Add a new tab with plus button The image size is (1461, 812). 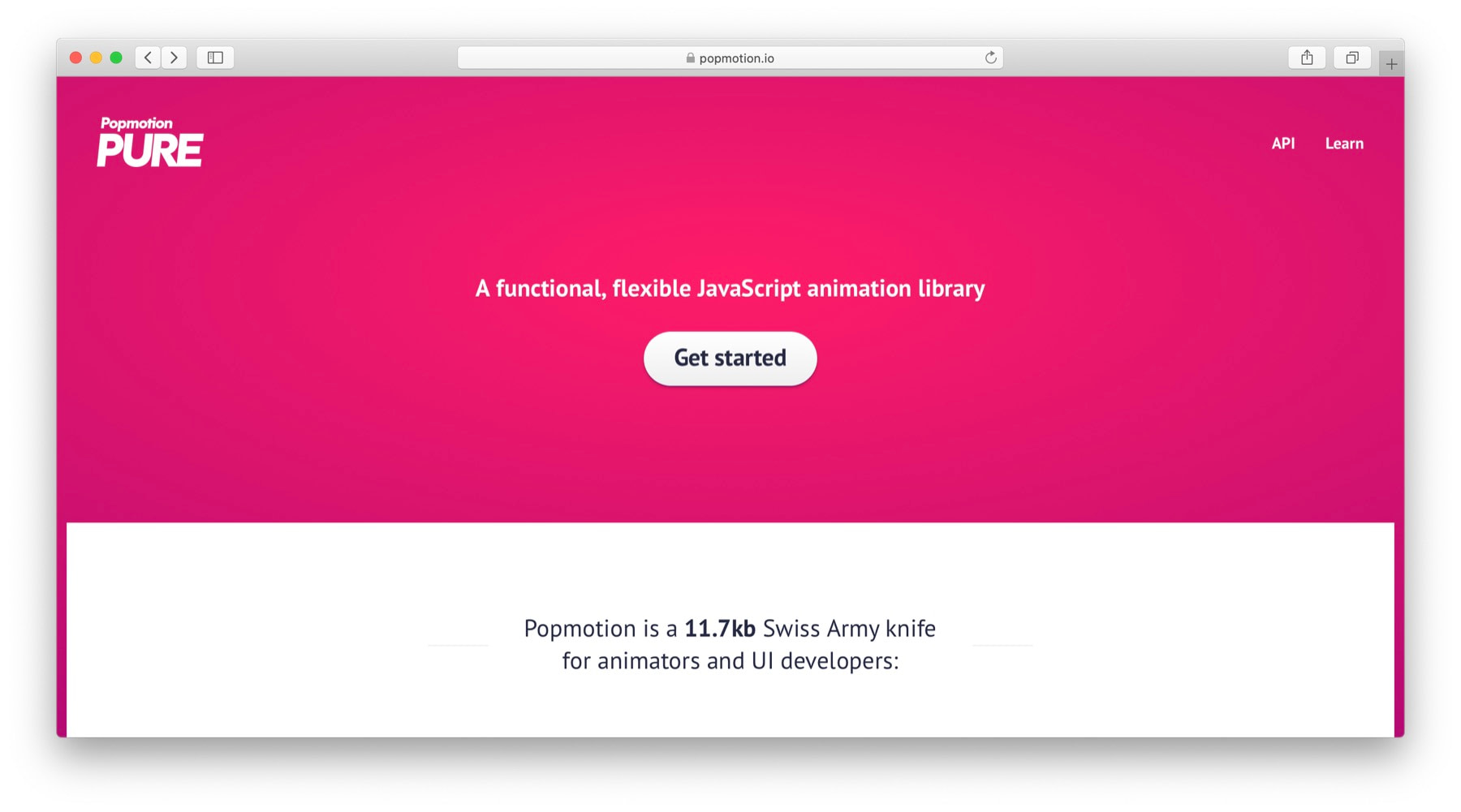click(x=1391, y=64)
